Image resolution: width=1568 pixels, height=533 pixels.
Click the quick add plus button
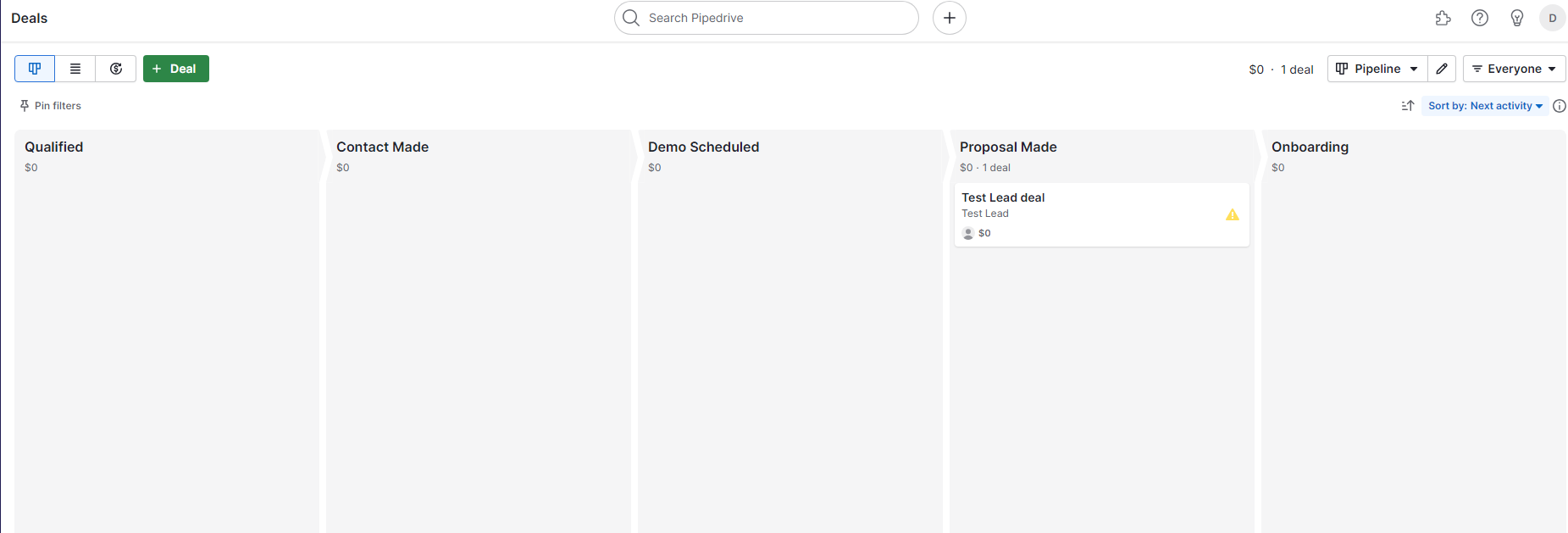tap(949, 18)
